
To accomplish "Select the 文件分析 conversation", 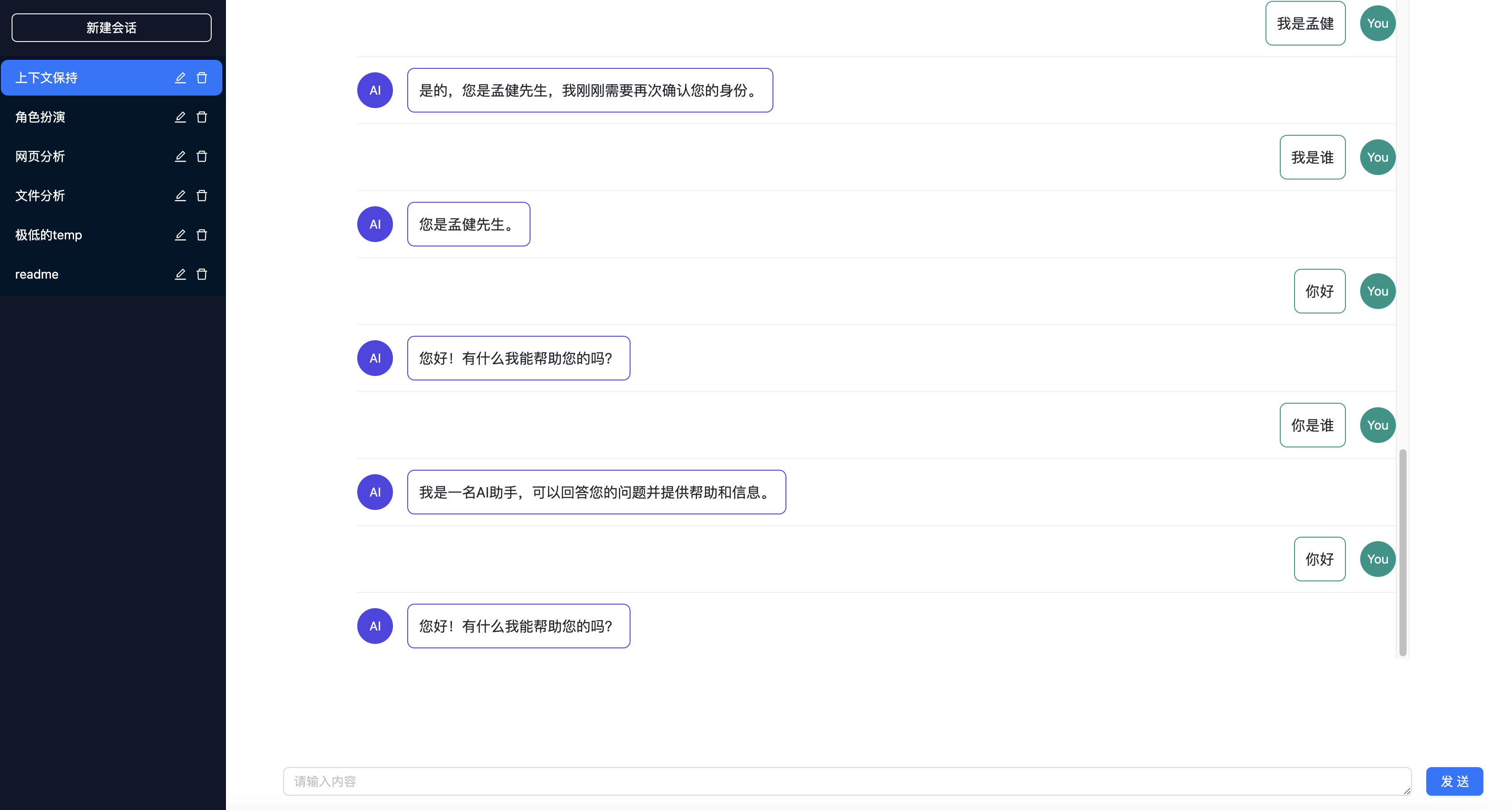I will (40, 196).
